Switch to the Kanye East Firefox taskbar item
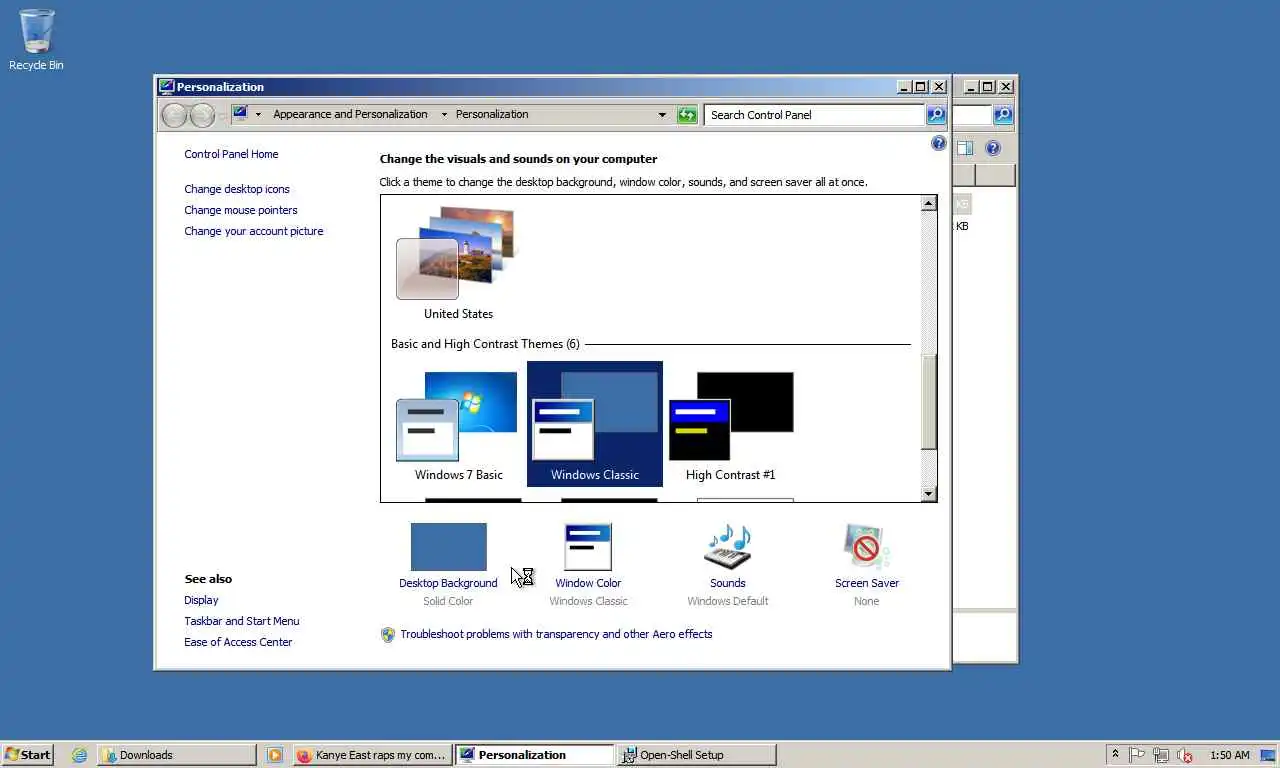Screen dimensions: 1280x768 pyautogui.click(x=372, y=755)
